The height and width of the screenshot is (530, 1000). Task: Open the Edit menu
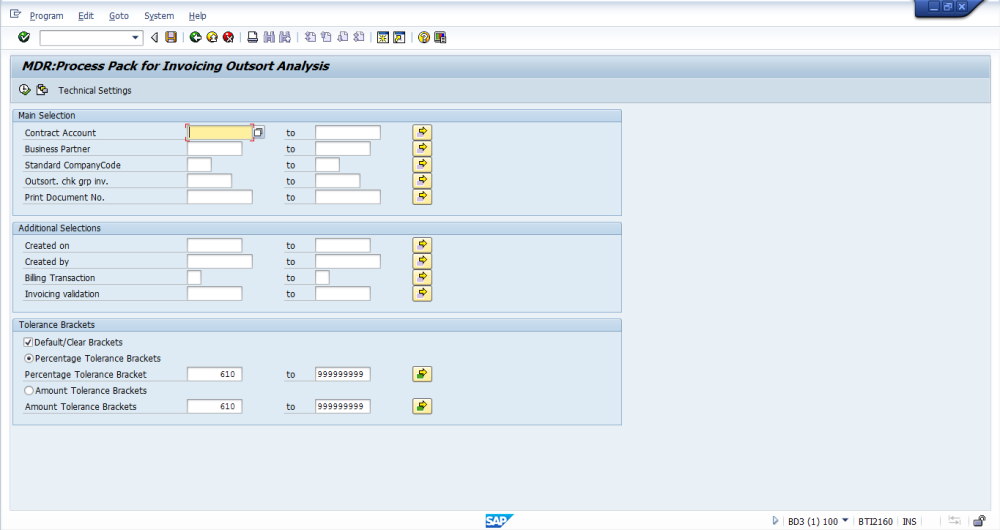85,16
